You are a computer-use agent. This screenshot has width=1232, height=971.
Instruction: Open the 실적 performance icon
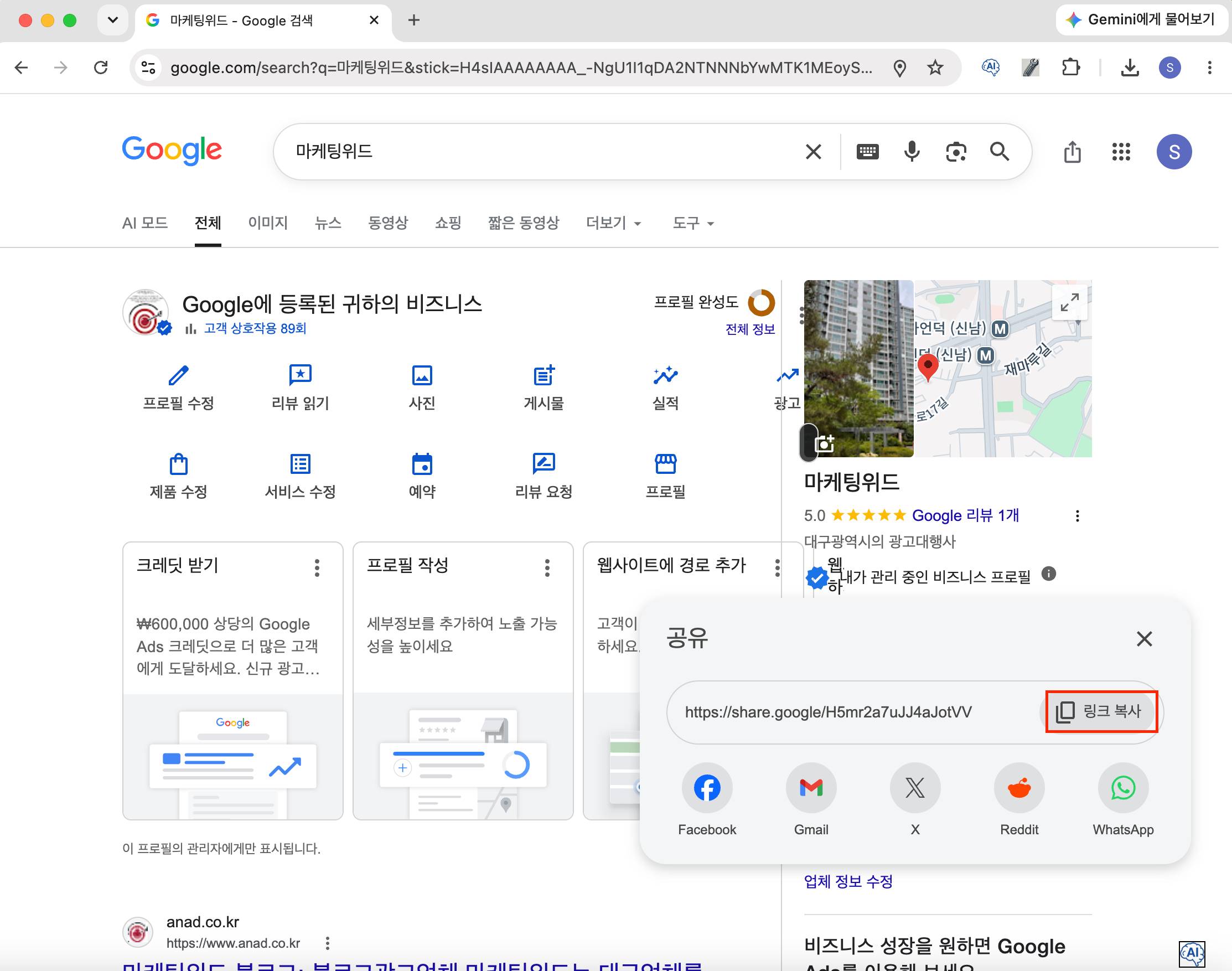click(665, 375)
